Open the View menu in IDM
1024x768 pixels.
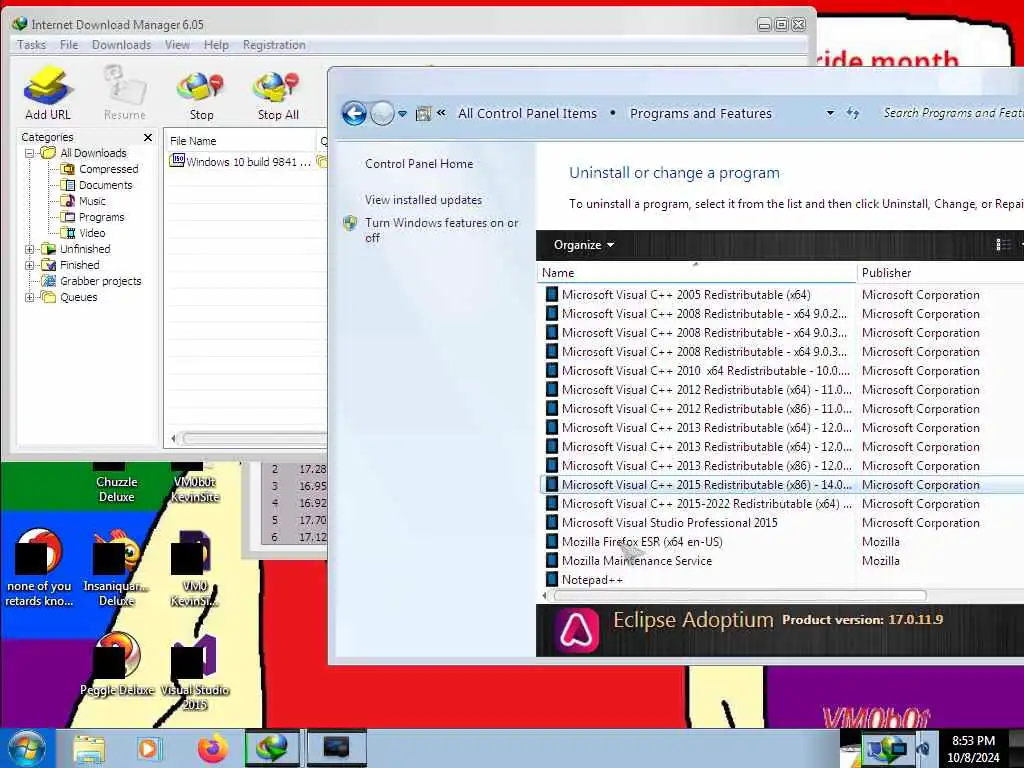(x=177, y=45)
